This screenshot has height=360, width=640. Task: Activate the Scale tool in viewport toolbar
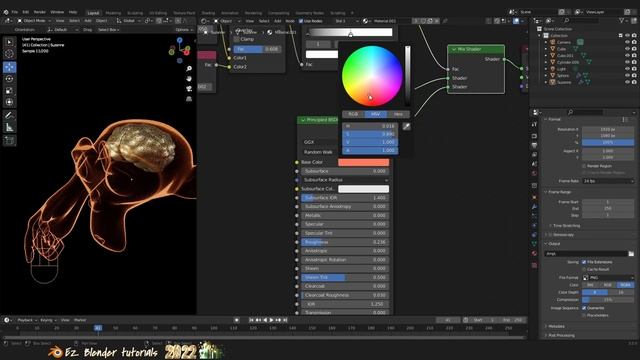click(9, 91)
